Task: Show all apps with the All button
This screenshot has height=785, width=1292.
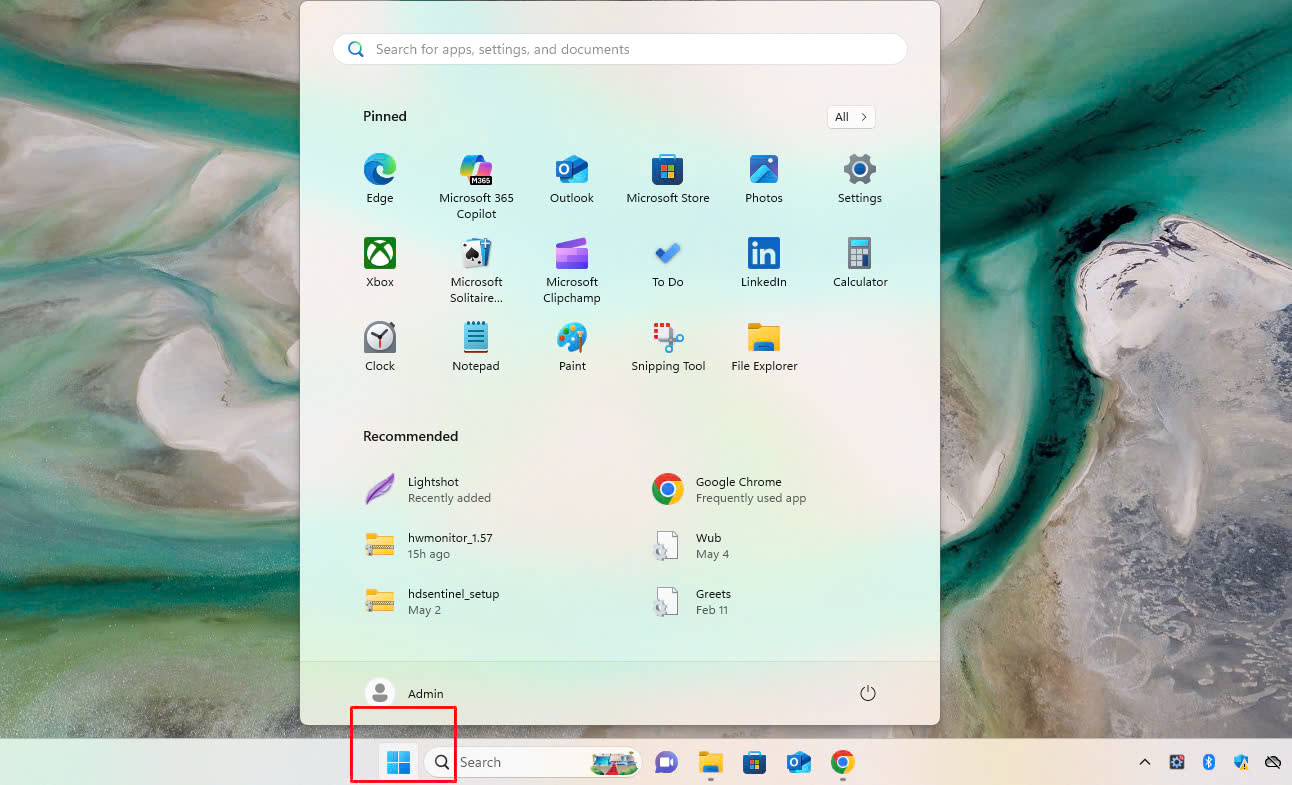Action: [x=851, y=117]
